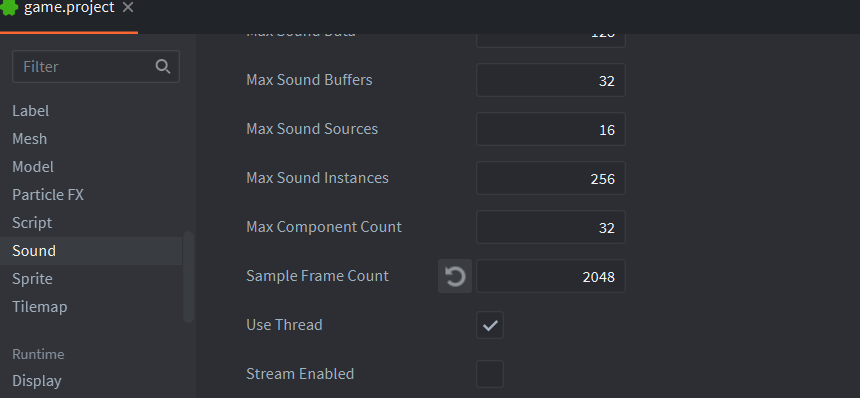The width and height of the screenshot is (860, 398).
Task: Go to Particle FX settings
Action: (48, 195)
